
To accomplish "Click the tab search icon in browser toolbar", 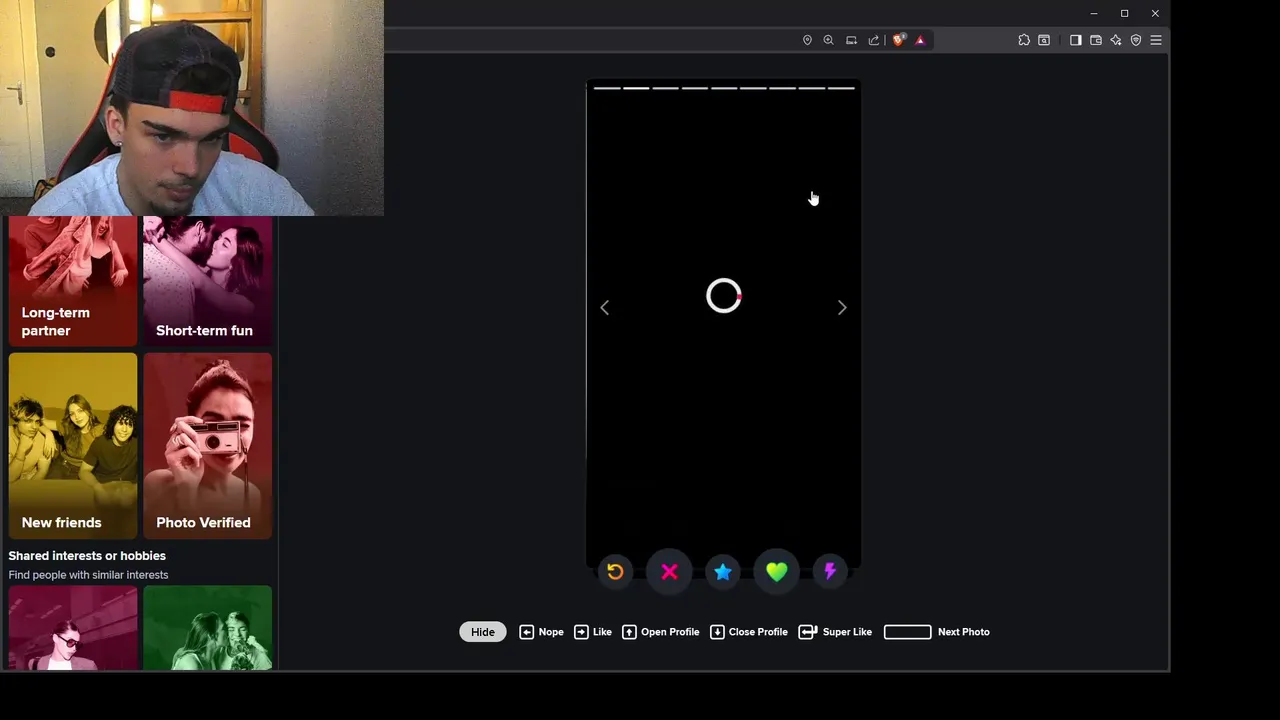I will click(1044, 40).
